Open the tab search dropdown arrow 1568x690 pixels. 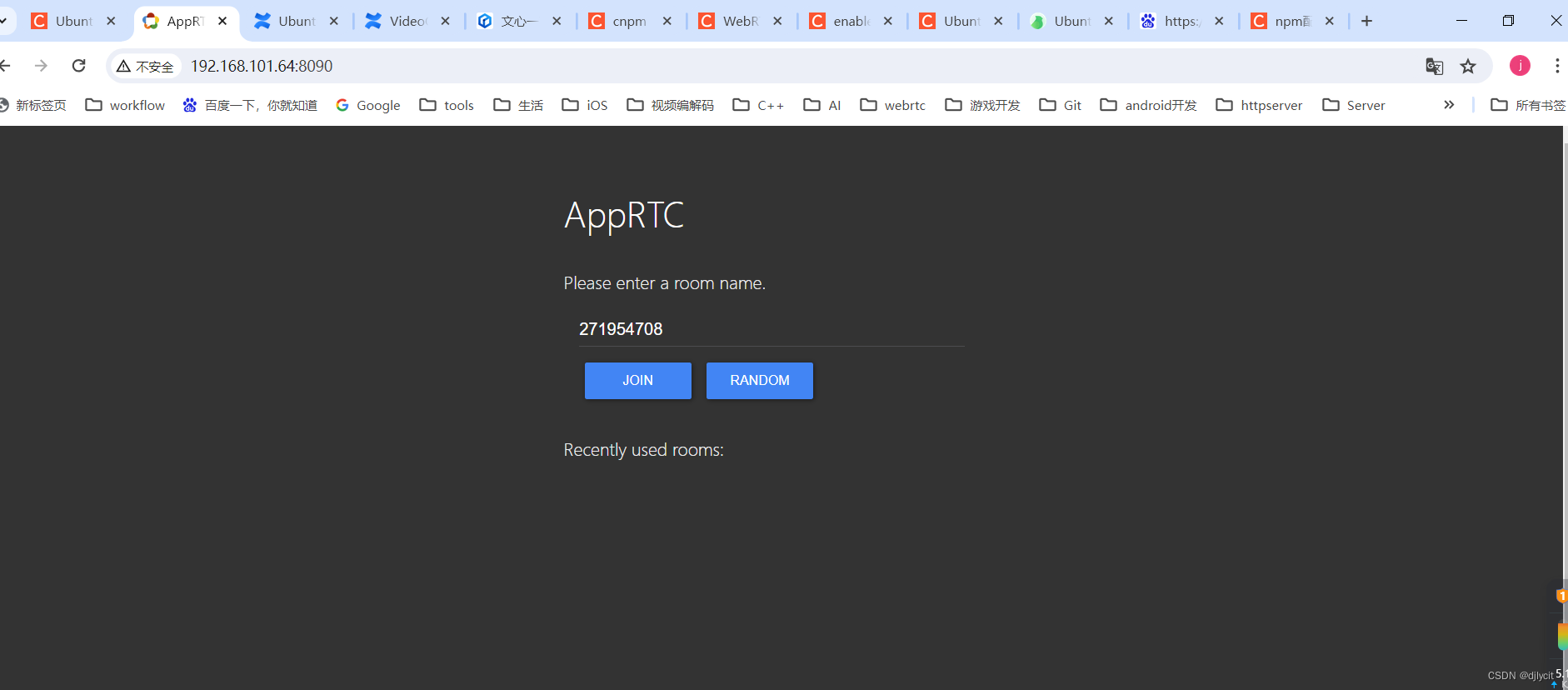pyautogui.click(x=4, y=21)
